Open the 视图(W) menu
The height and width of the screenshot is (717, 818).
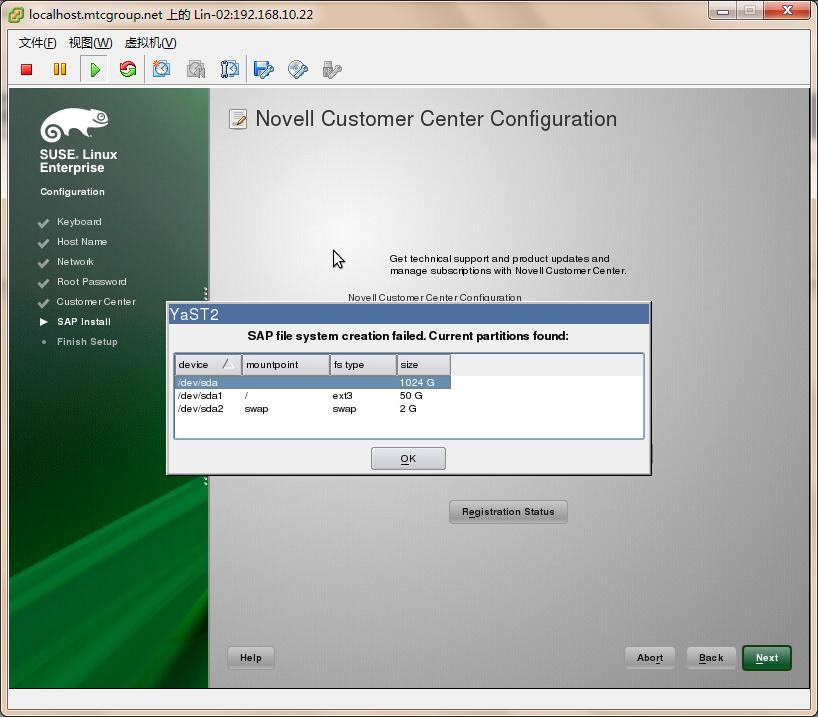pos(90,43)
